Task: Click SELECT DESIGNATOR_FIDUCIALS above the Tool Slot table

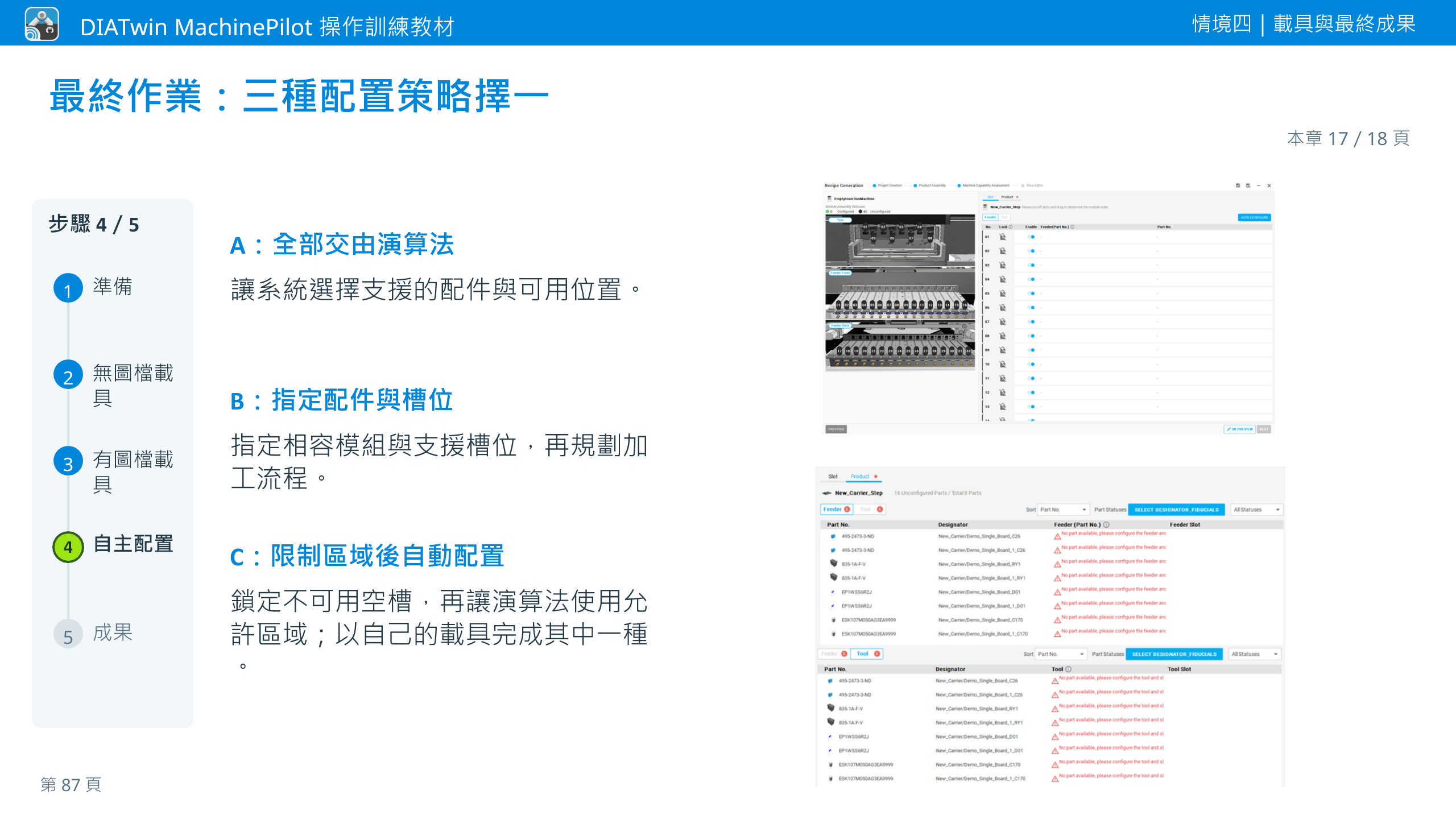Action: 1174,654
